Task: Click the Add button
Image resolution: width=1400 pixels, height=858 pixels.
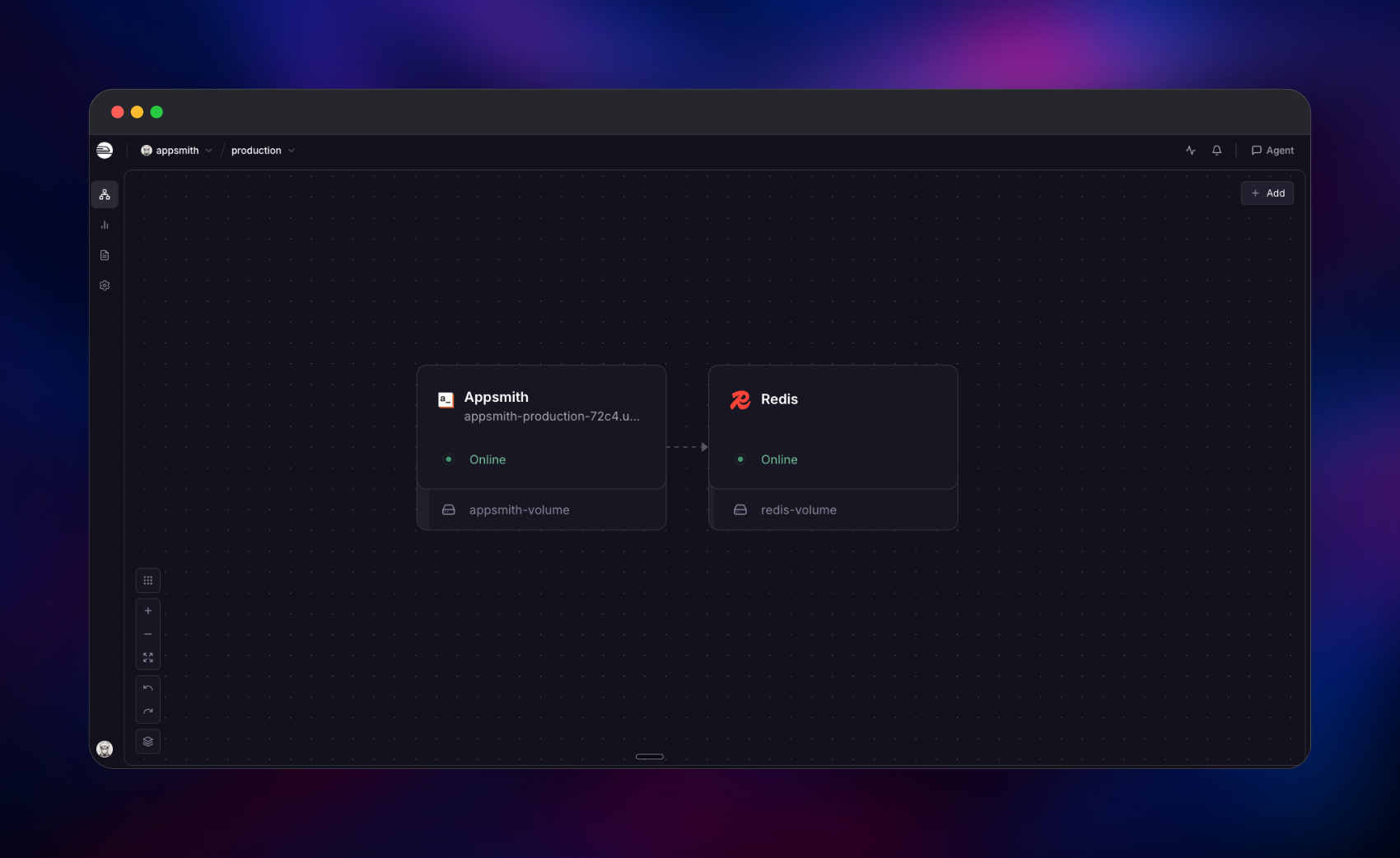Action: (1267, 194)
